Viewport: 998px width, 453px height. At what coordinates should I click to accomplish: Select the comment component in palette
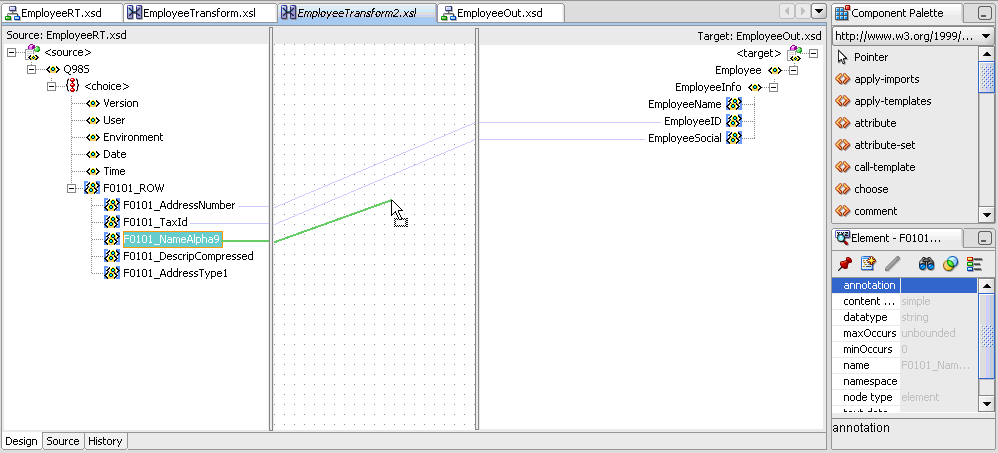click(876, 211)
